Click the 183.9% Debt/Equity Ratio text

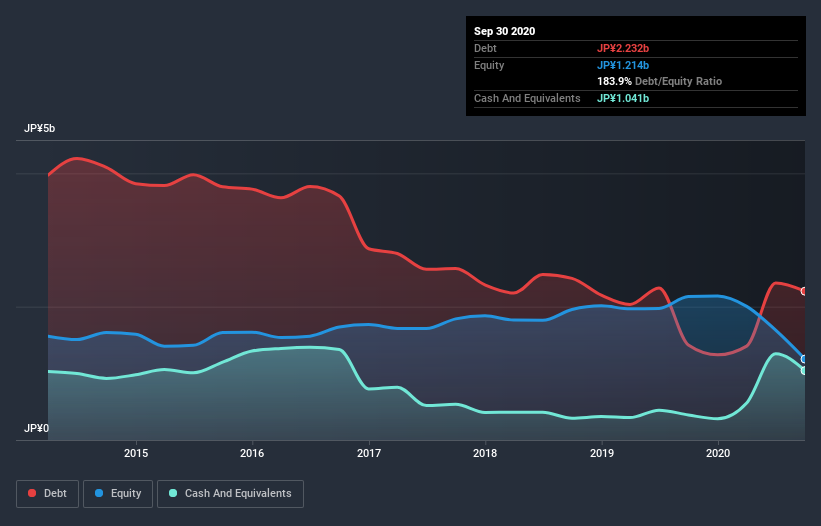[x=660, y=82]
